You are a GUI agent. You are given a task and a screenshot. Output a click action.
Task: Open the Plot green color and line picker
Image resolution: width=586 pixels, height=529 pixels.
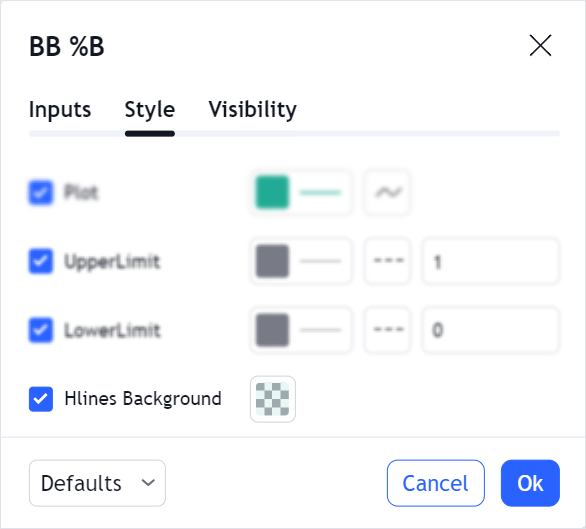click(301, 193)
